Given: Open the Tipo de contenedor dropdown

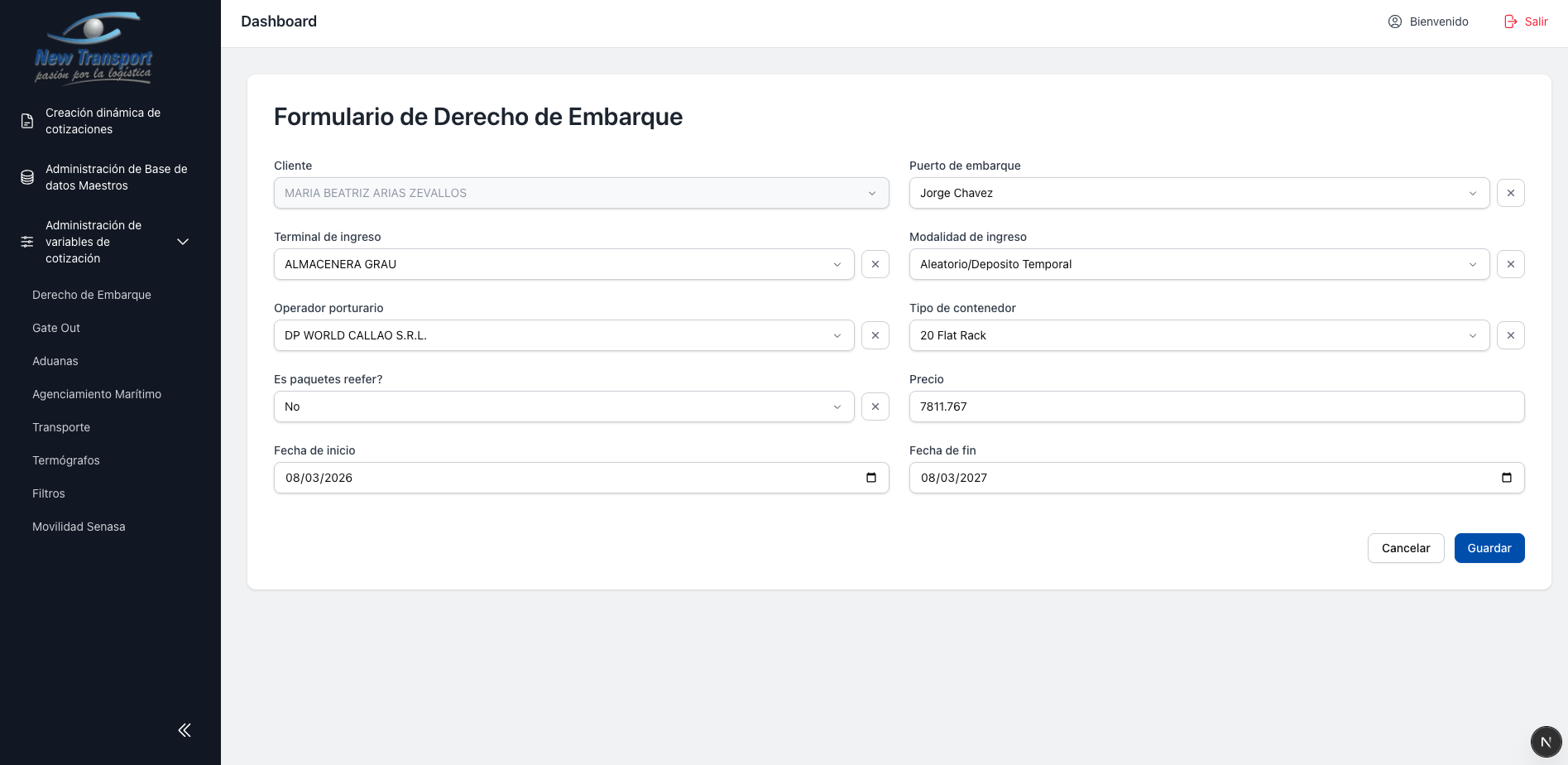Looking at the screenshot, I should 1198,335.
